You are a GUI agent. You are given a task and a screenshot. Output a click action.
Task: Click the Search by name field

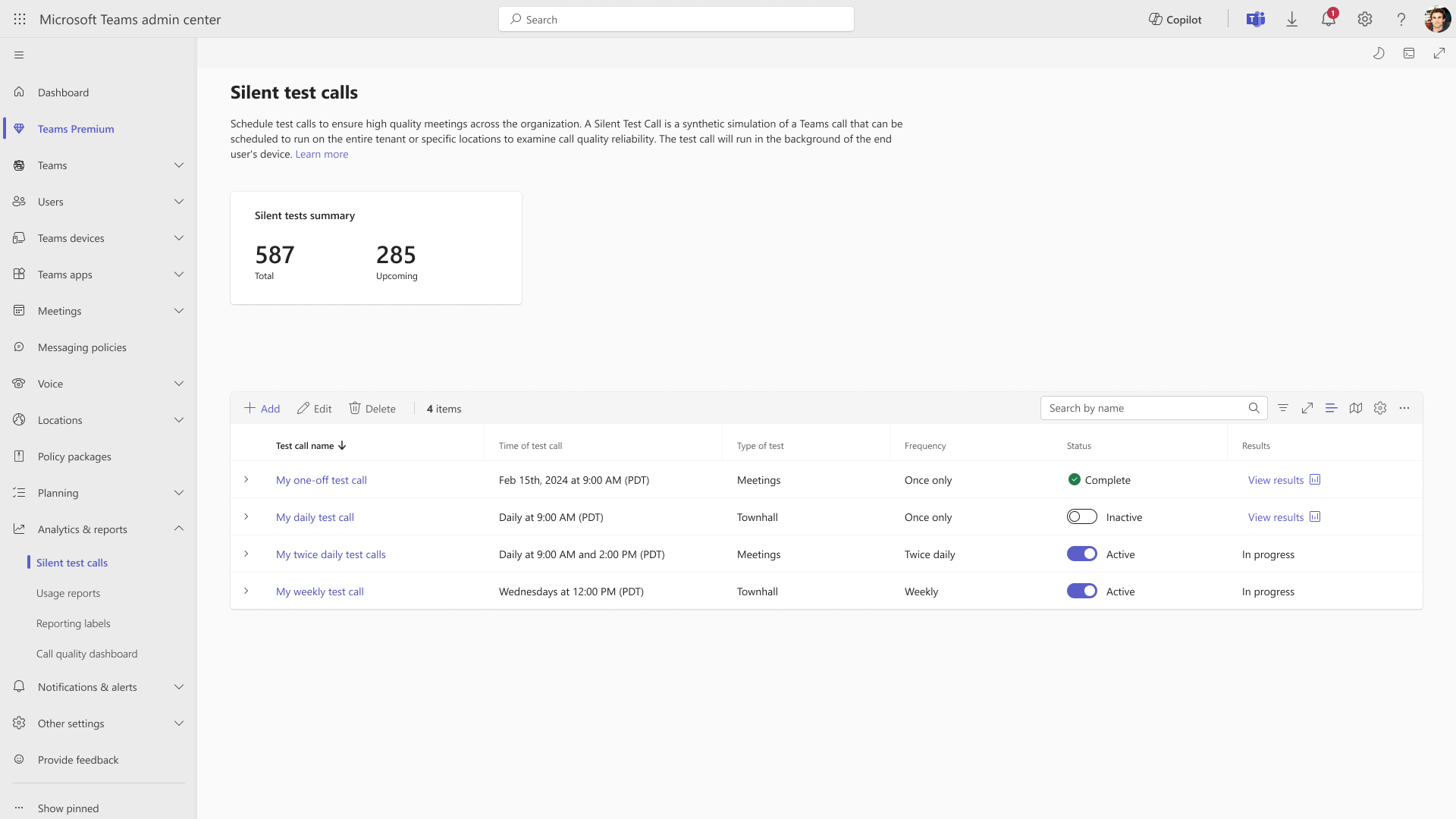point(1144,408)
